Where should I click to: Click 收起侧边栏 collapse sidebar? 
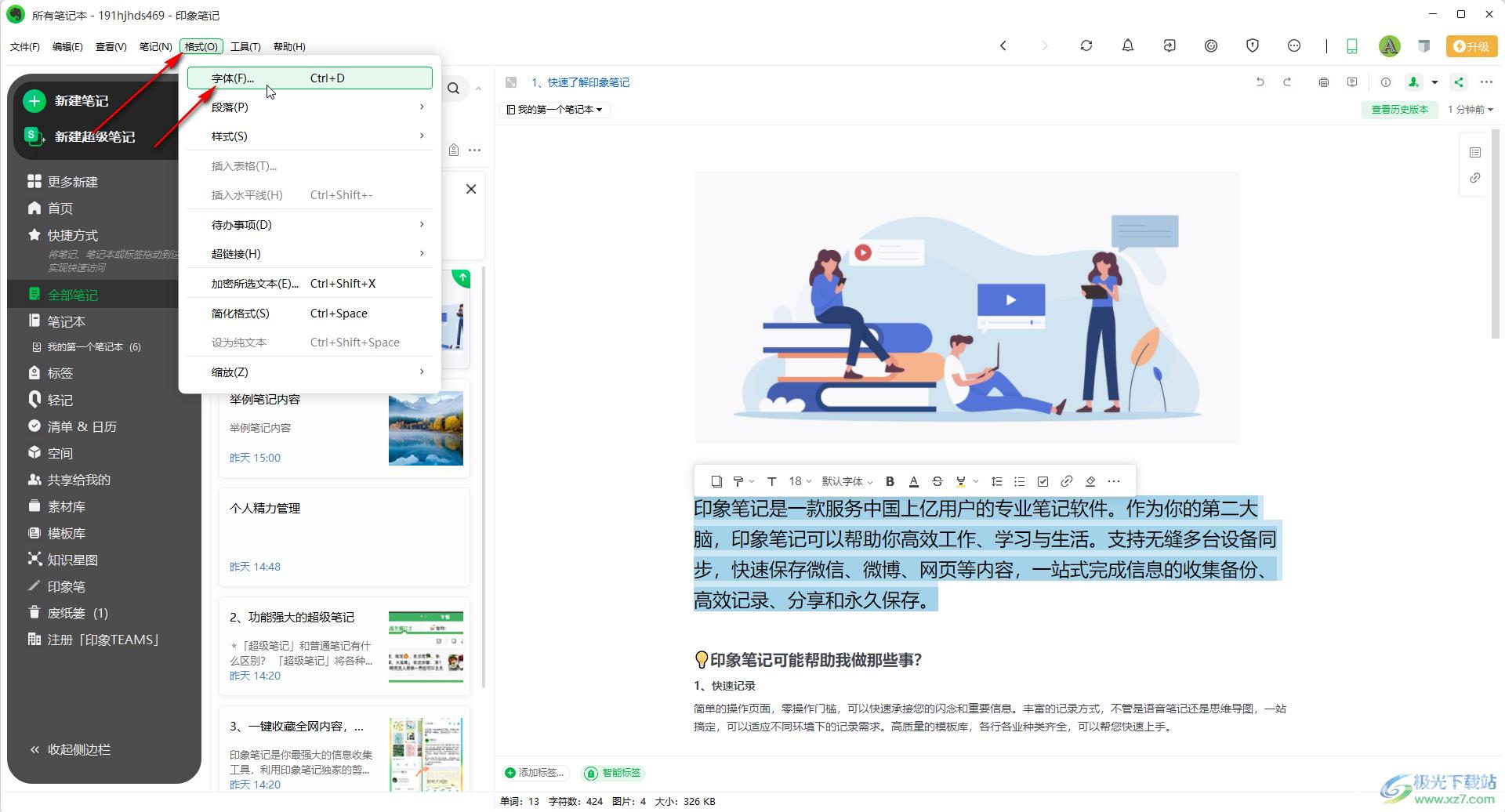70,750
